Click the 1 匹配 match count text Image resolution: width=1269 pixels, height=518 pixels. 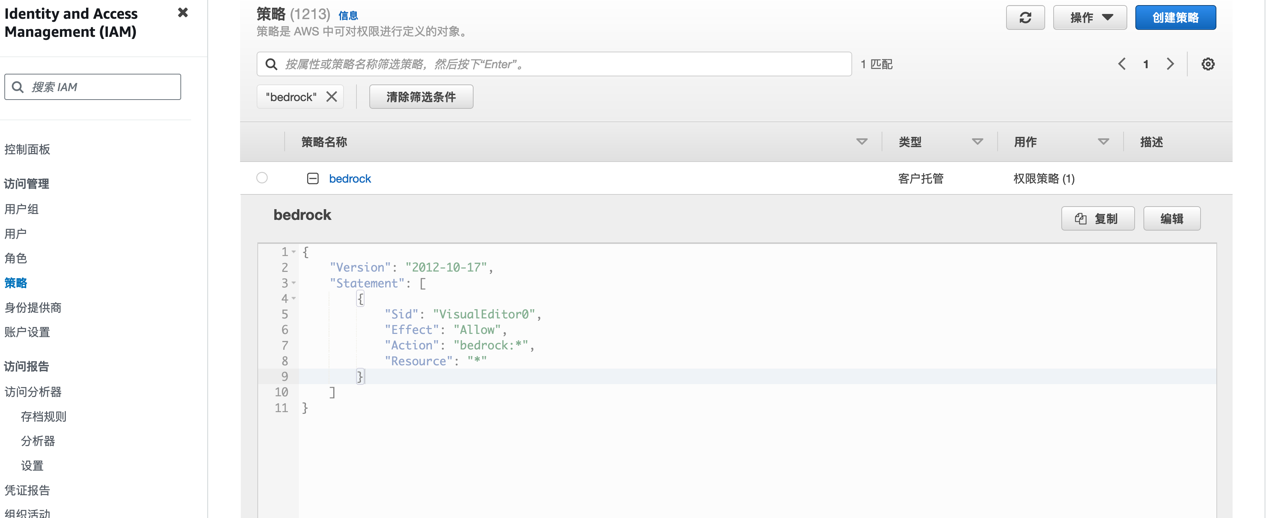click(877, 64)
